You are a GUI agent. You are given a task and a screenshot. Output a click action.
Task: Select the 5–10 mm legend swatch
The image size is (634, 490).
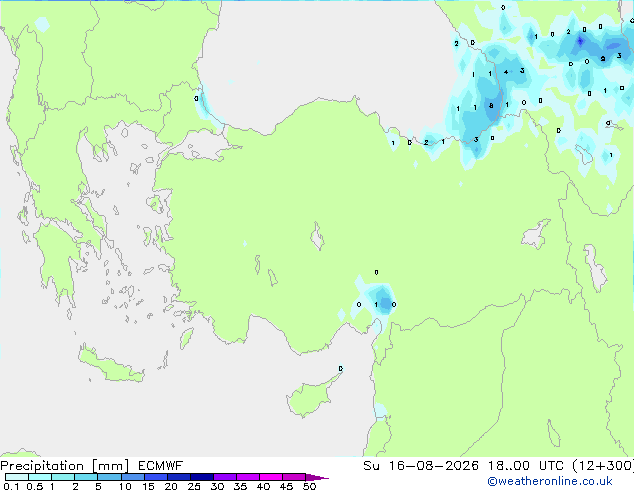pyautogui.click(x=110, y=477)
